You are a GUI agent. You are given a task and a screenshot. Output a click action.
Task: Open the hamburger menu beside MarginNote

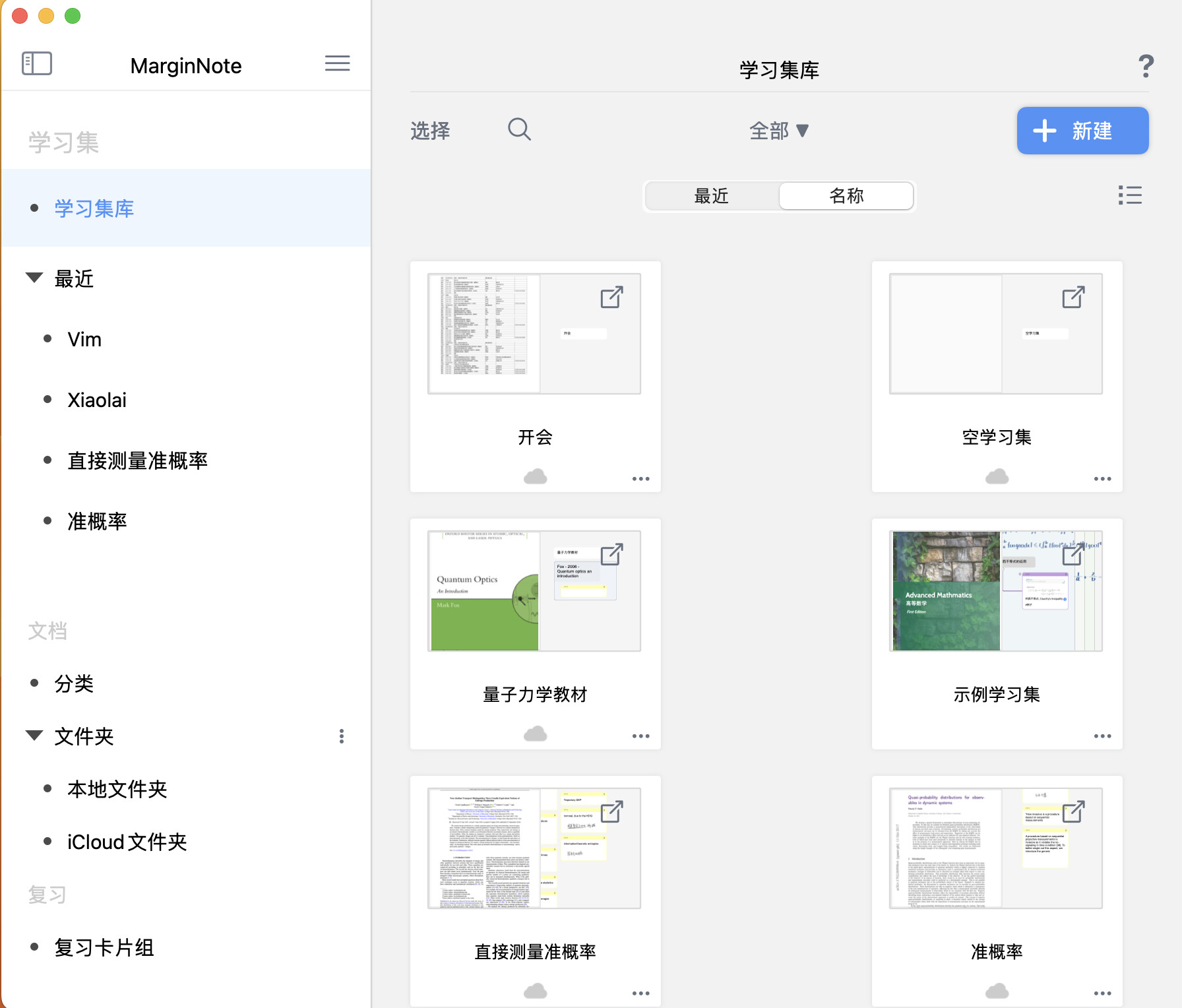[x=337, y=63]
